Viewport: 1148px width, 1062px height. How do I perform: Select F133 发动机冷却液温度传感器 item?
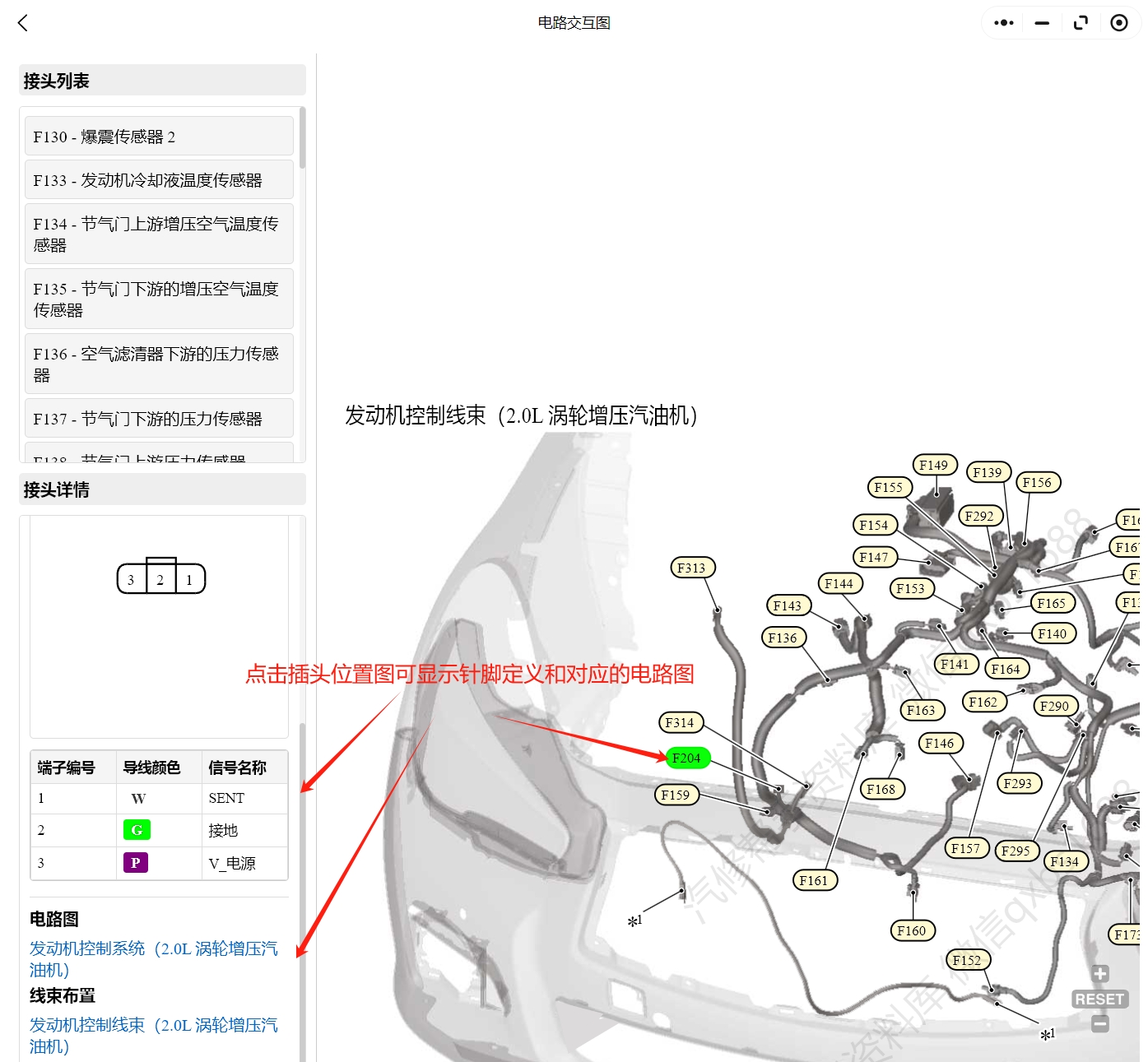159,180
